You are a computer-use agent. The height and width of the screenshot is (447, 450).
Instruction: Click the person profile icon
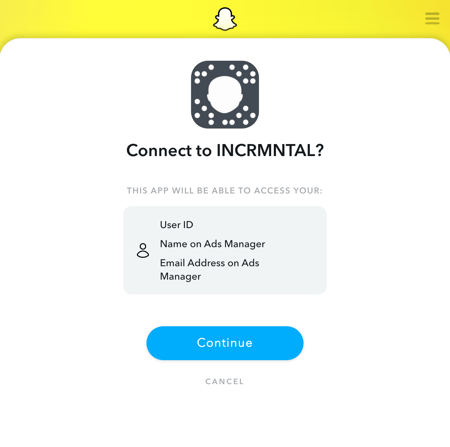pyautogui.click(x=143, y=250)
